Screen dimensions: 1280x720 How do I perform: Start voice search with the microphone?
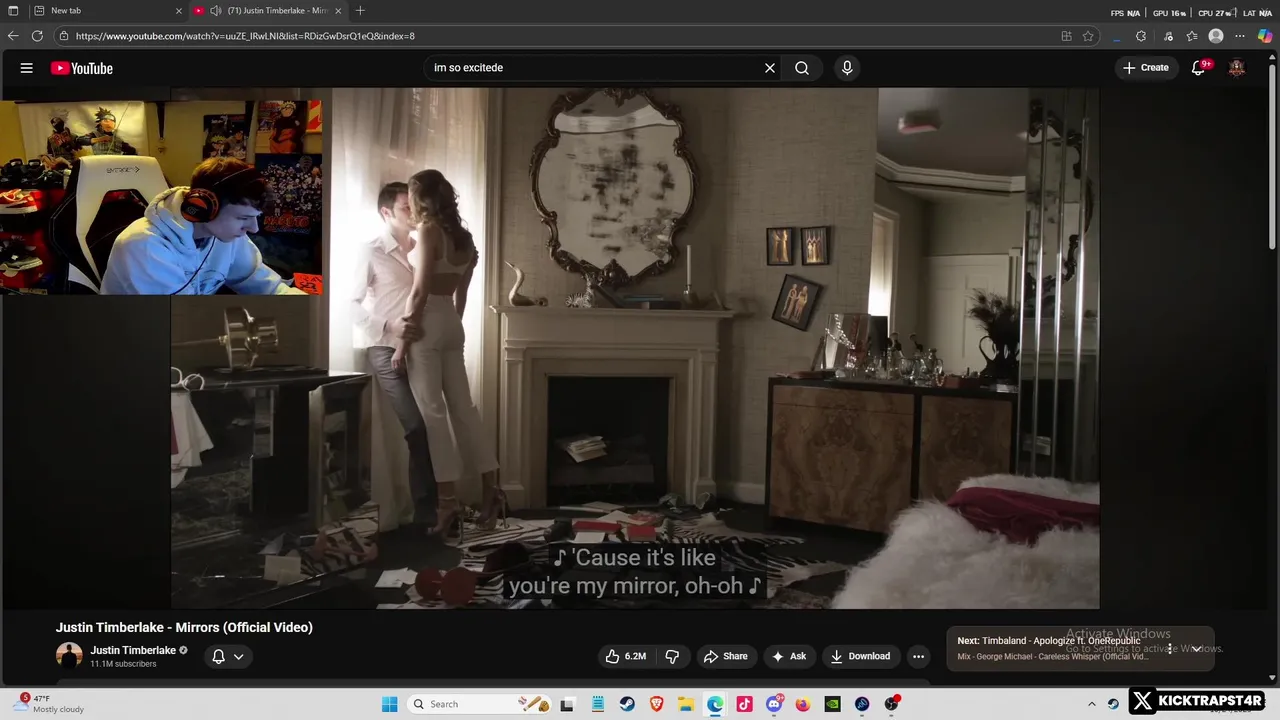pos(847,68)
